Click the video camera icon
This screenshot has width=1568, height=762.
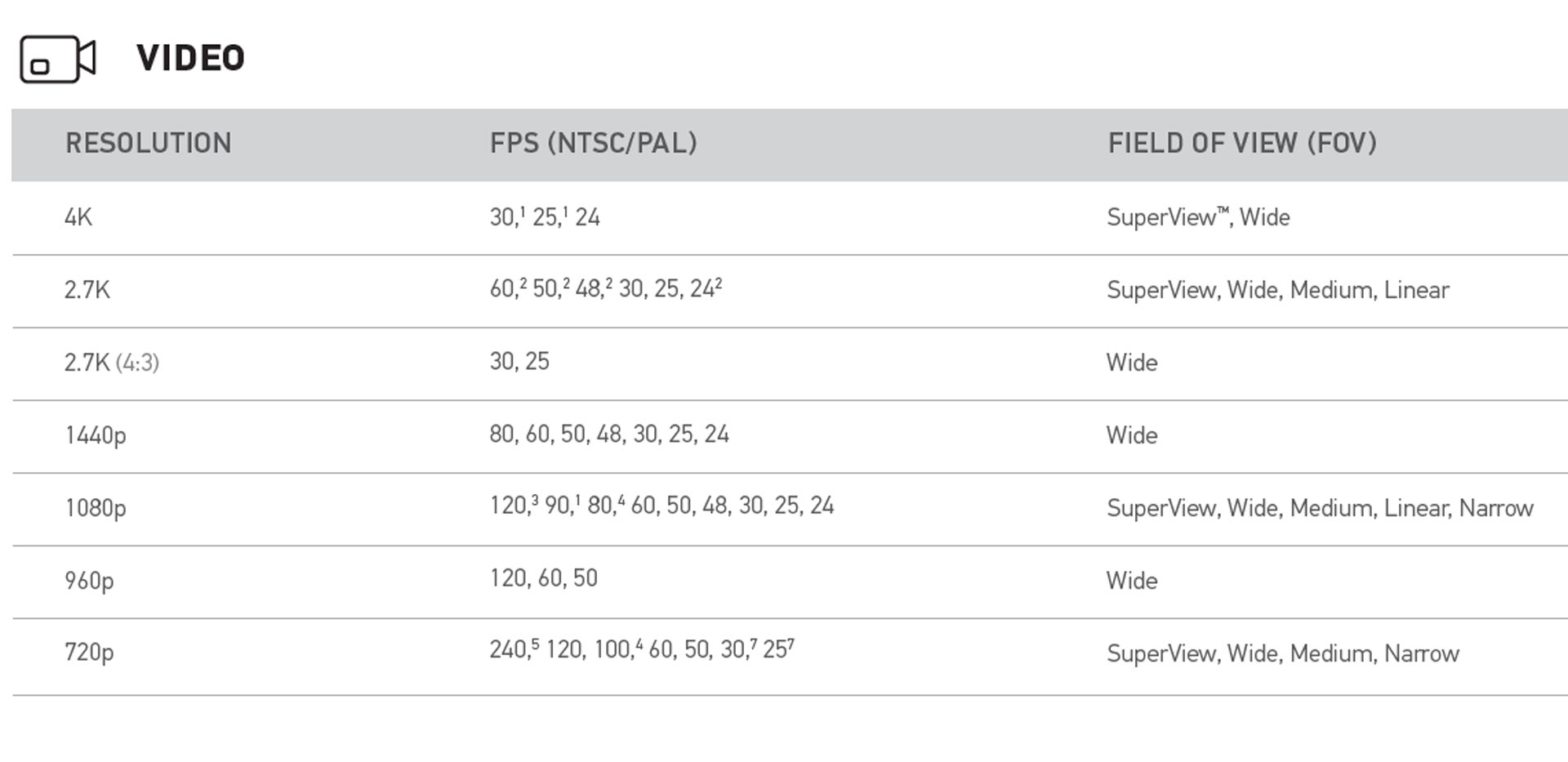coord(57,59)
